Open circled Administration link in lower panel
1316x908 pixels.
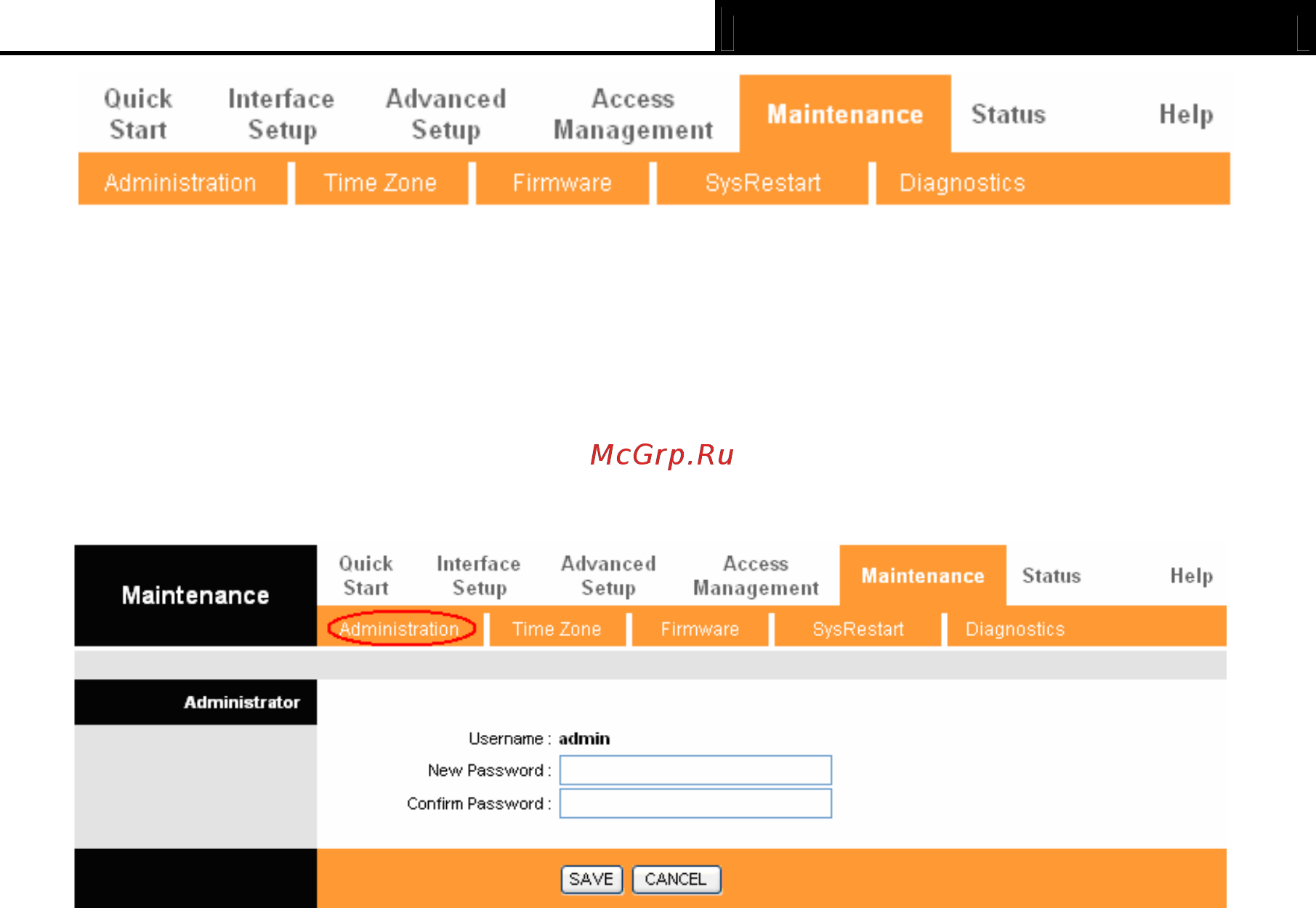[x=400, y=629]
